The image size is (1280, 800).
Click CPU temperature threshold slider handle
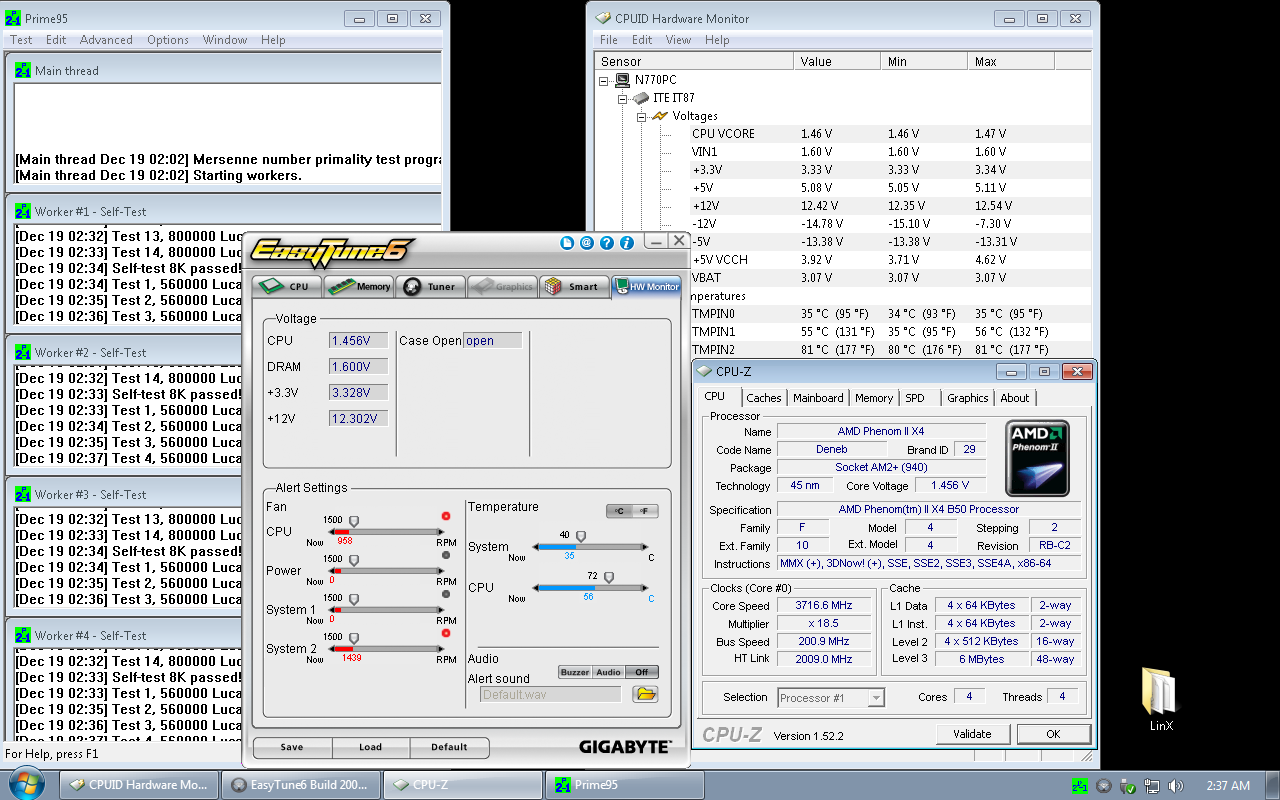(608, 577)
